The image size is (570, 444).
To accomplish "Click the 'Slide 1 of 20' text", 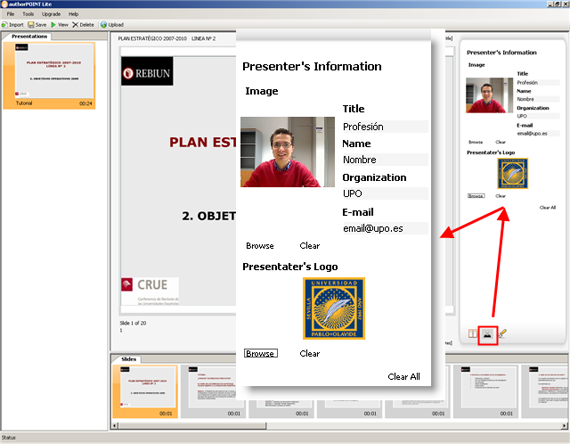I will [x=133, y=323].
